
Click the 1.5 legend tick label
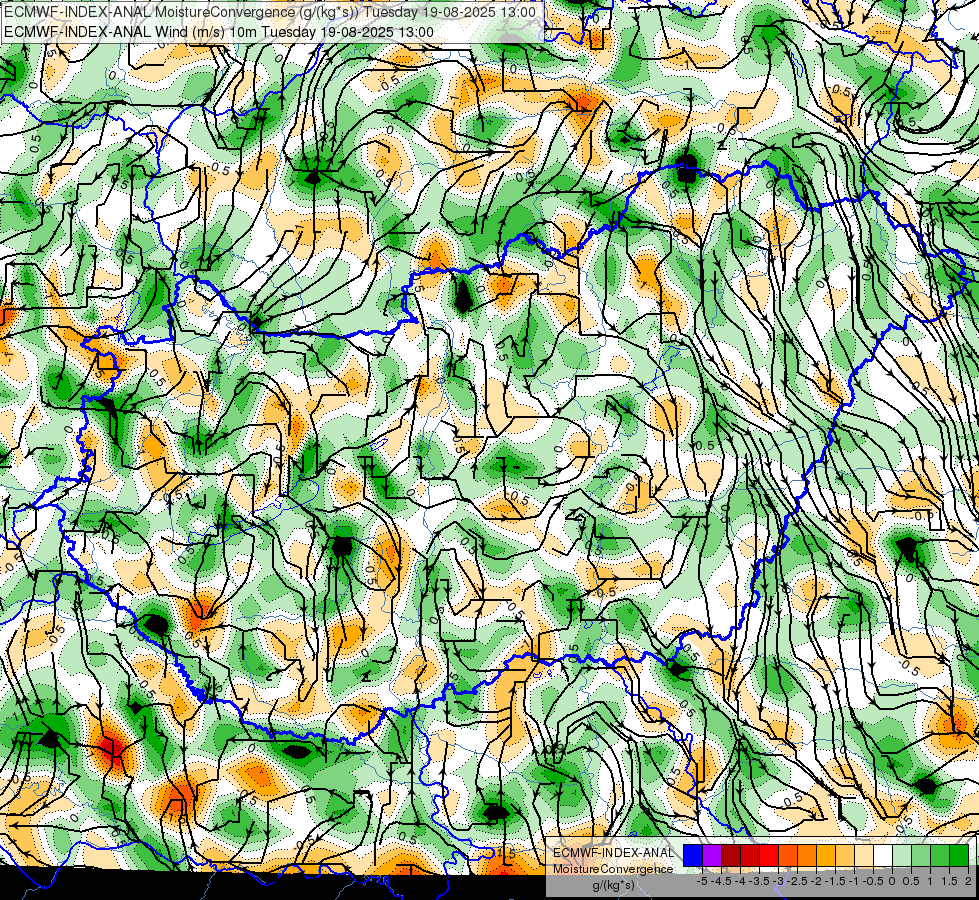949,881
